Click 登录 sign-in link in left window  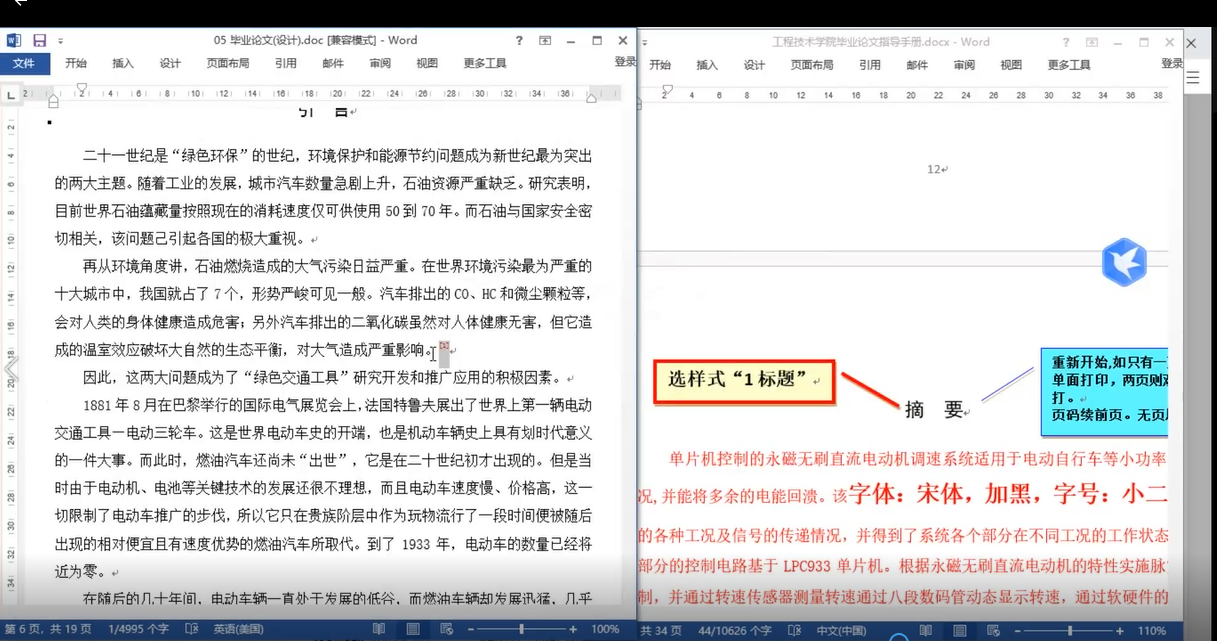[625, 62]
